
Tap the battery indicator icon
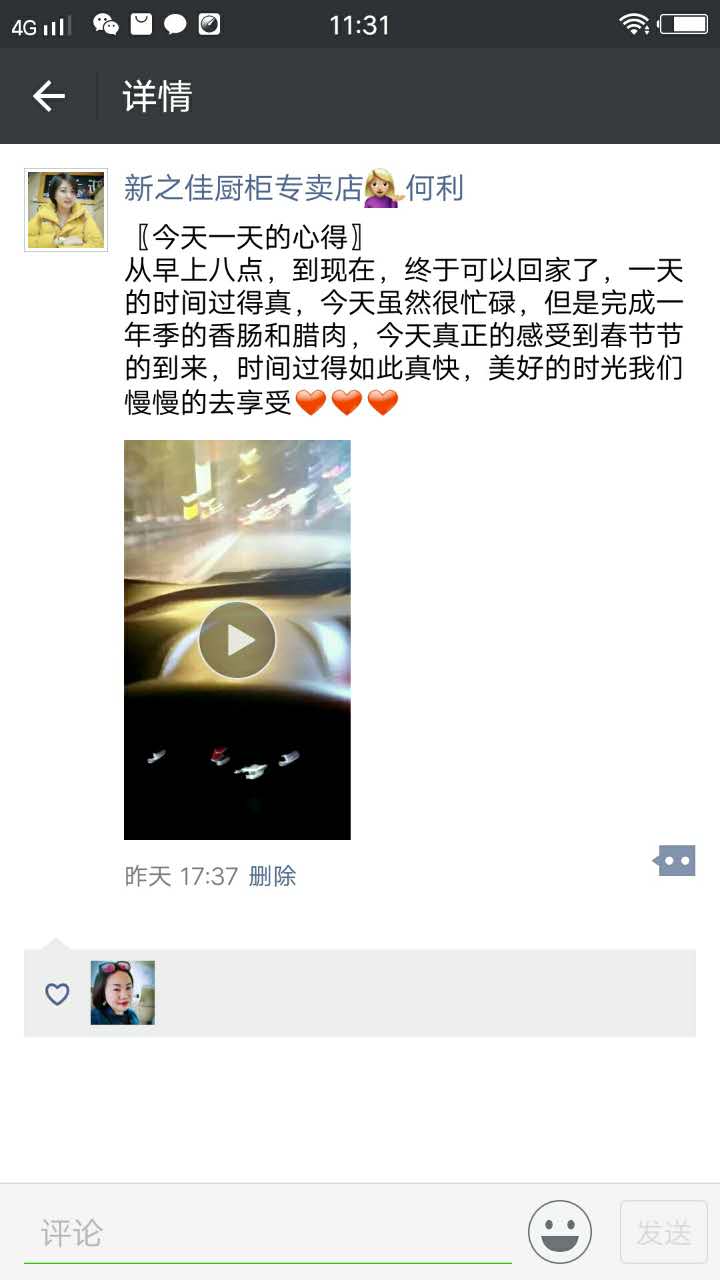(684, 24)
